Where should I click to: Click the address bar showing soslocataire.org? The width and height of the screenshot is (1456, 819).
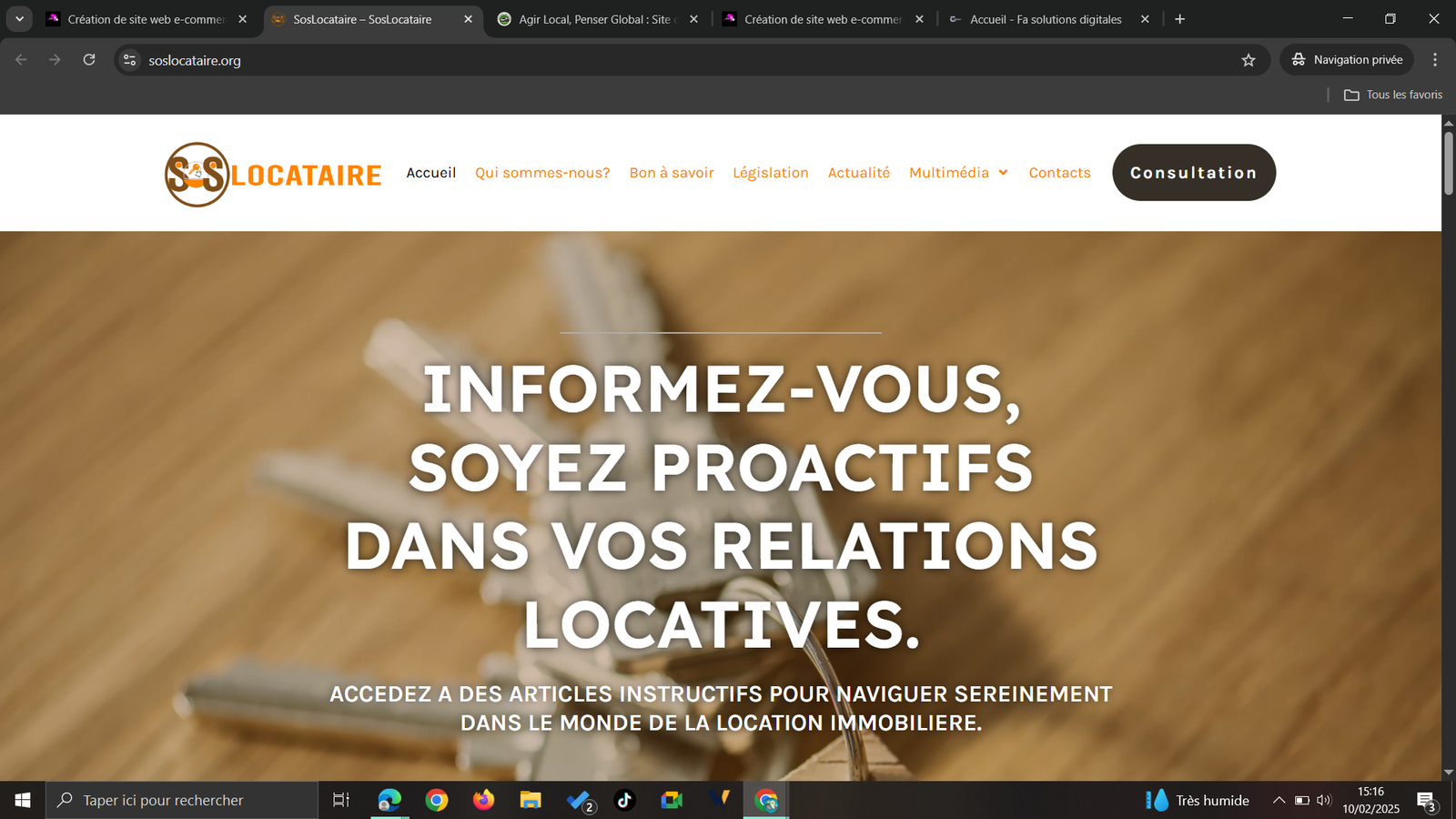[637, 60]
